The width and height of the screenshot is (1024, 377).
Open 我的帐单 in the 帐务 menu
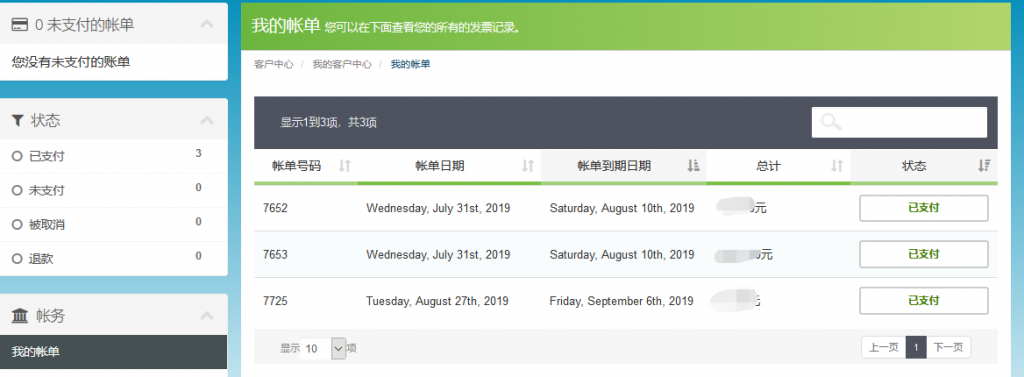114,352
